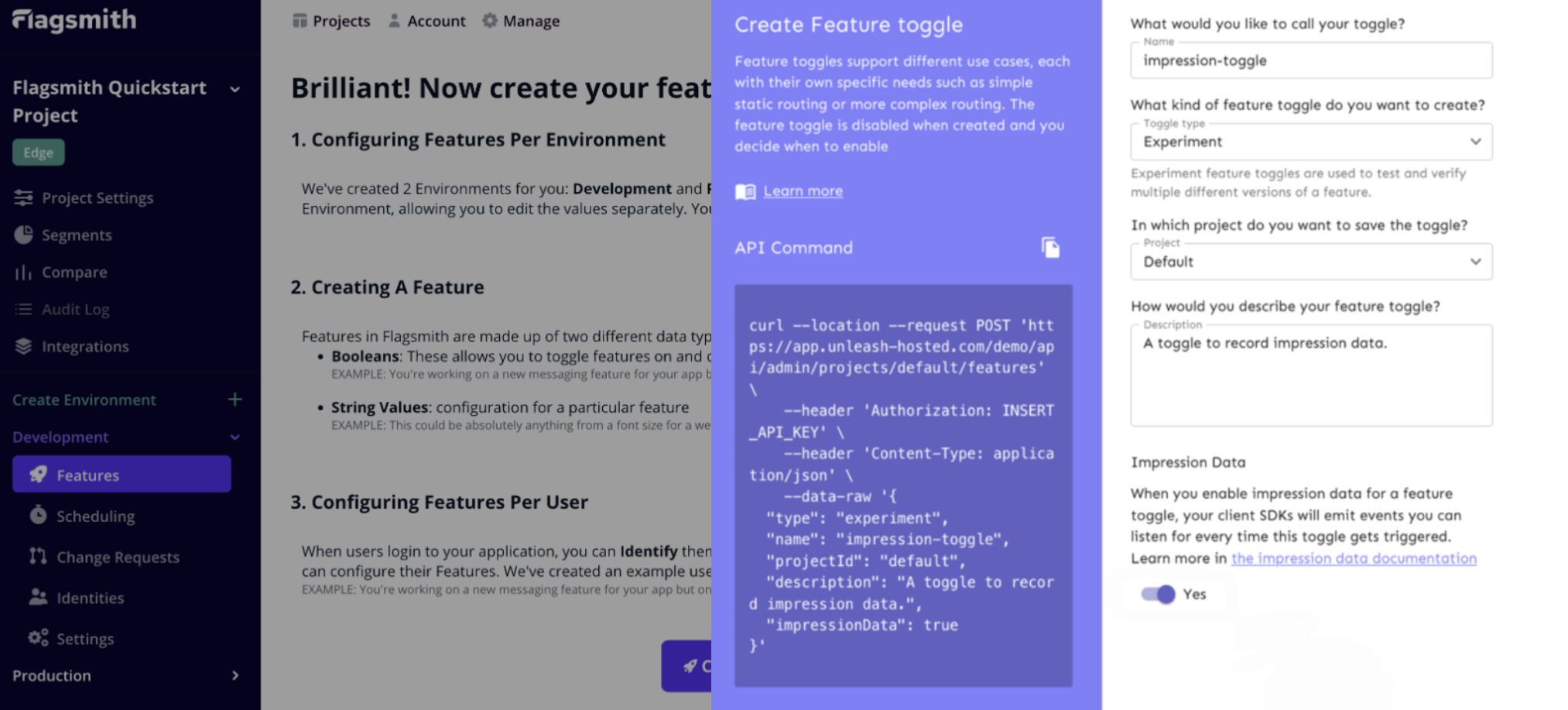The image size is (1568, 710).
Task: Collapse the Development environment chevron
Action: pos(235,437)
